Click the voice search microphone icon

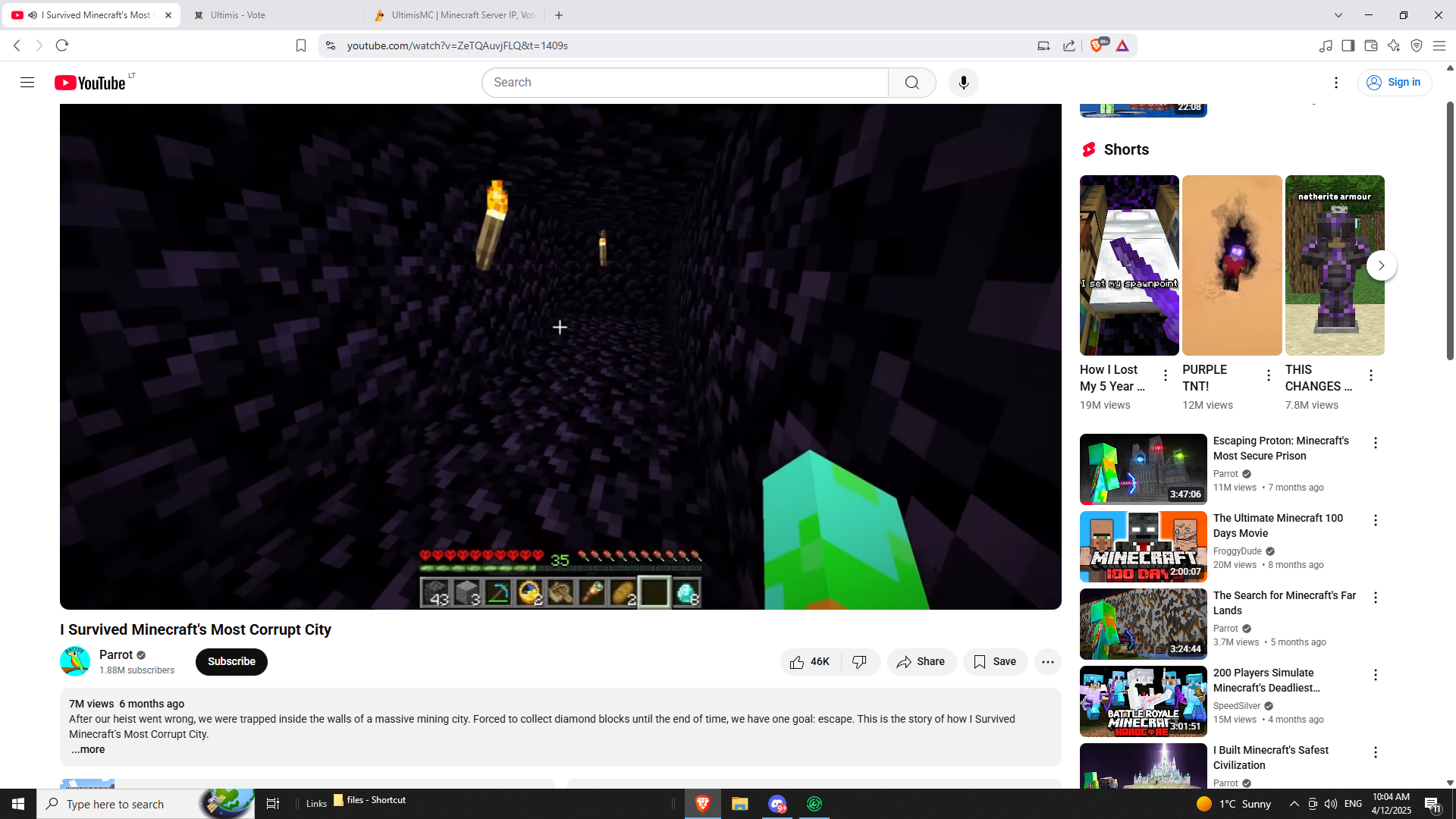964,83
